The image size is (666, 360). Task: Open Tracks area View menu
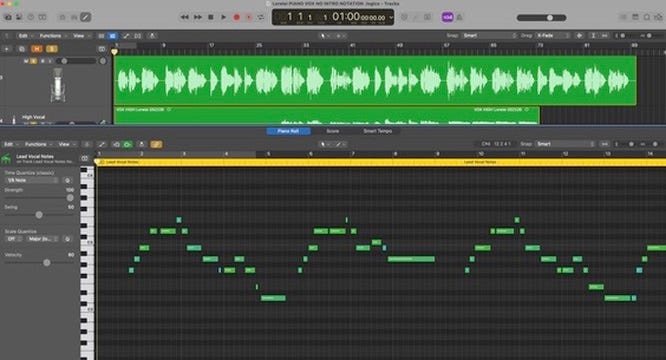pos(81,36)
